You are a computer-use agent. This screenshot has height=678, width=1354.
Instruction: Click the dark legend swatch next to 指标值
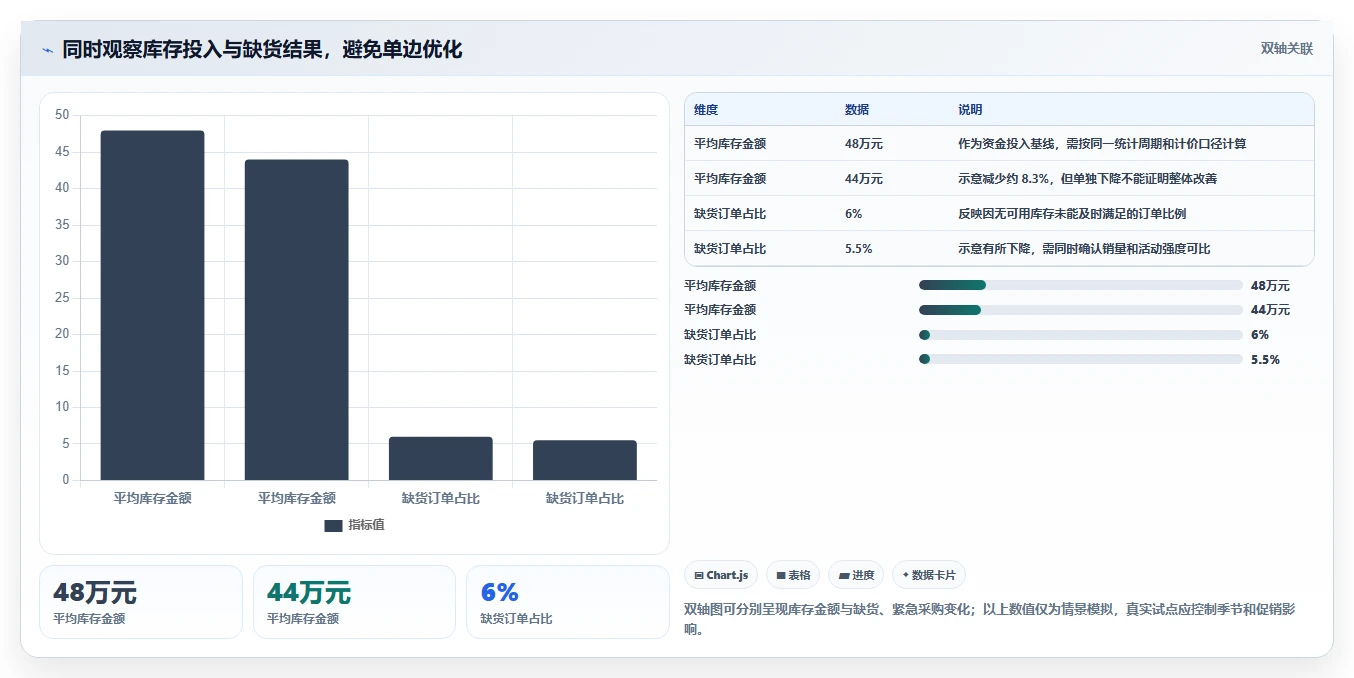(x=333, y=525)
